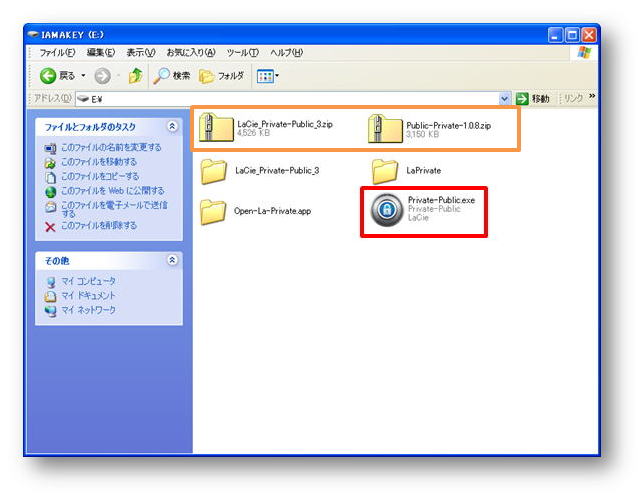The width and height of the screenshot is (644, 500).
Task: Click the e-mail envelope task icon
Action: click(x=51, y=207)
